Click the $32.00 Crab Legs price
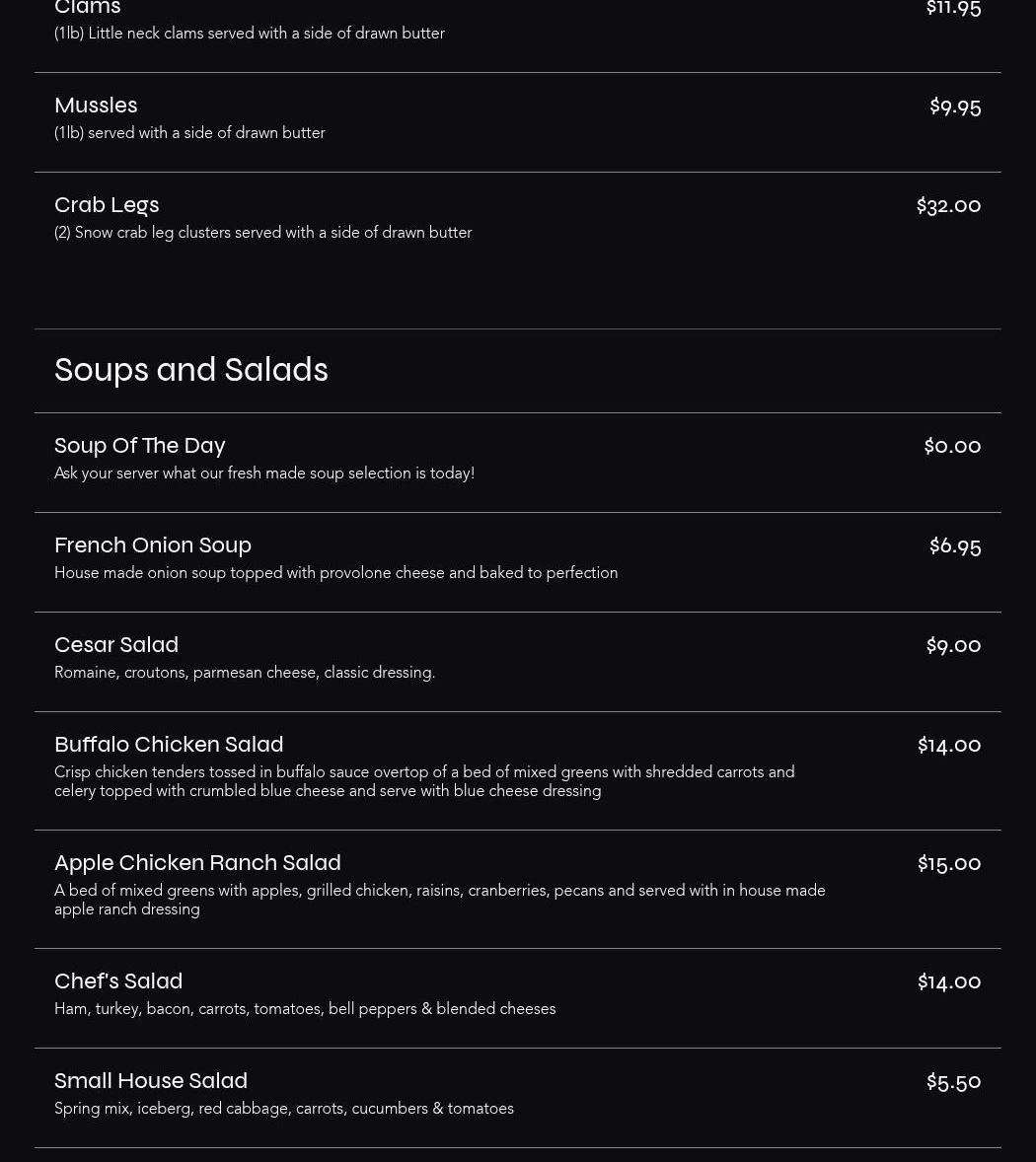This screenshot has height=1162, width=1036. [x=948, y=205]
